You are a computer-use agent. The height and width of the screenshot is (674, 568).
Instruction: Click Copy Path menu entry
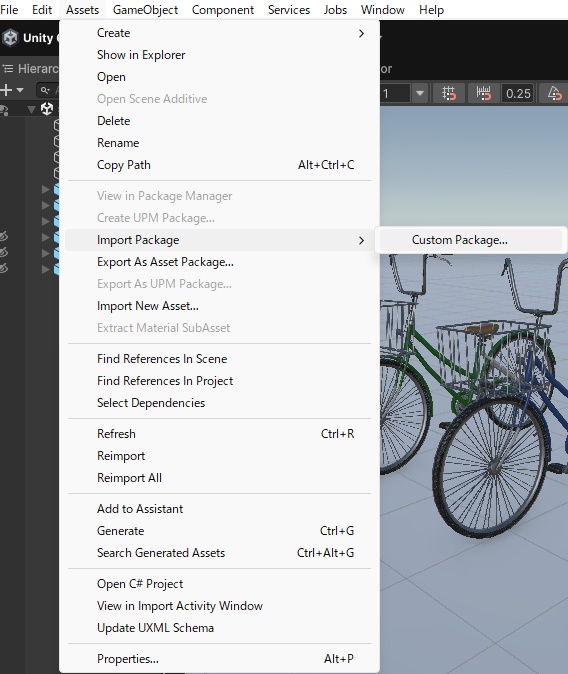click(x=219, y=165)
